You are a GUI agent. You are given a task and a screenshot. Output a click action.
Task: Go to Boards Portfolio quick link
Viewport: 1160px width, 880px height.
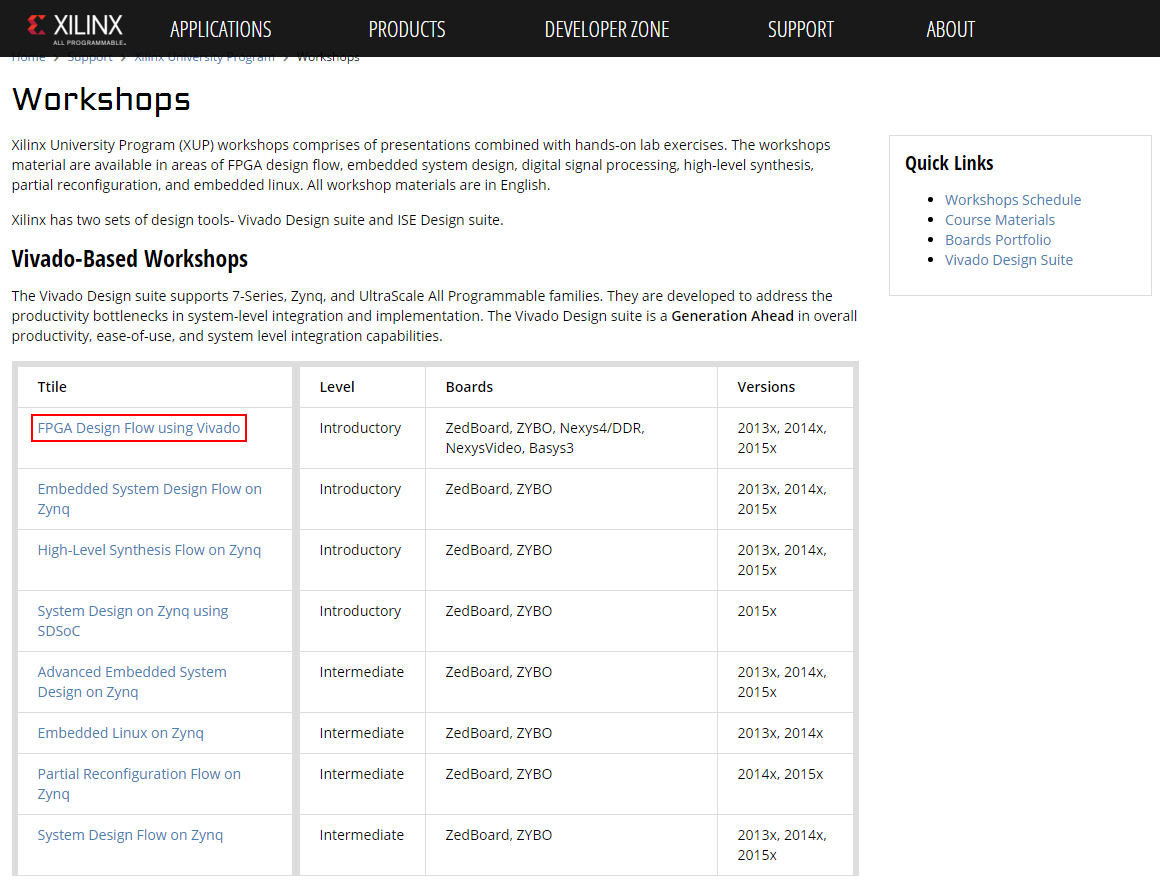coord(997,240)
